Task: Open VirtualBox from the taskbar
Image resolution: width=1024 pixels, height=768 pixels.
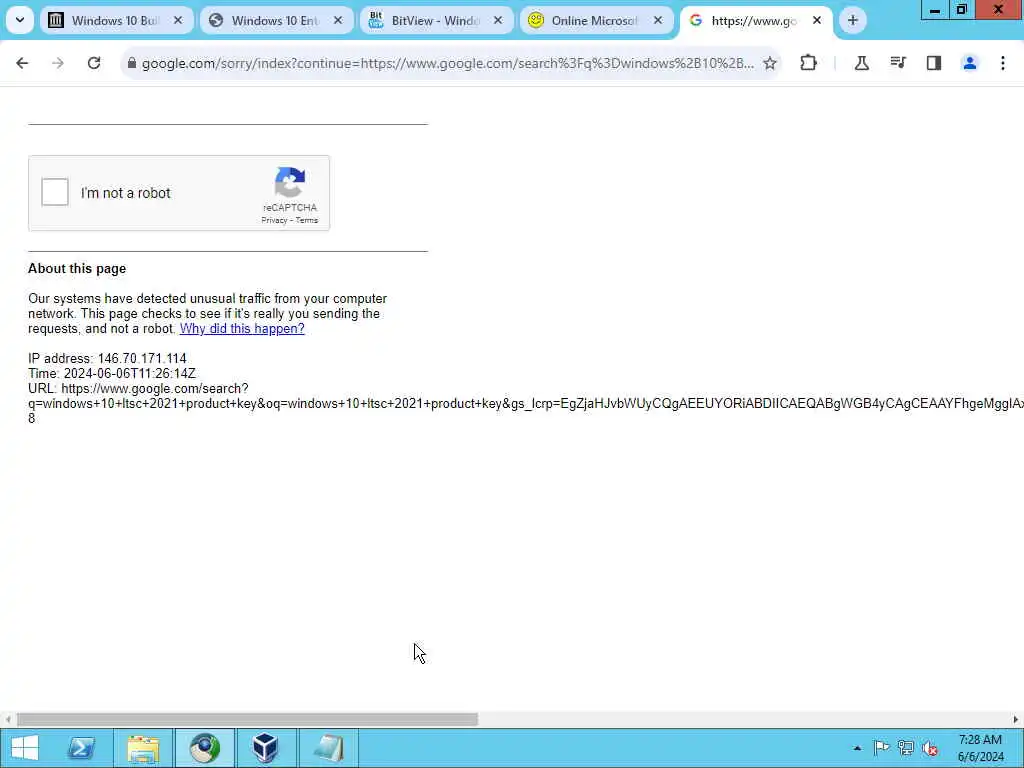Action: pos(266,748)
